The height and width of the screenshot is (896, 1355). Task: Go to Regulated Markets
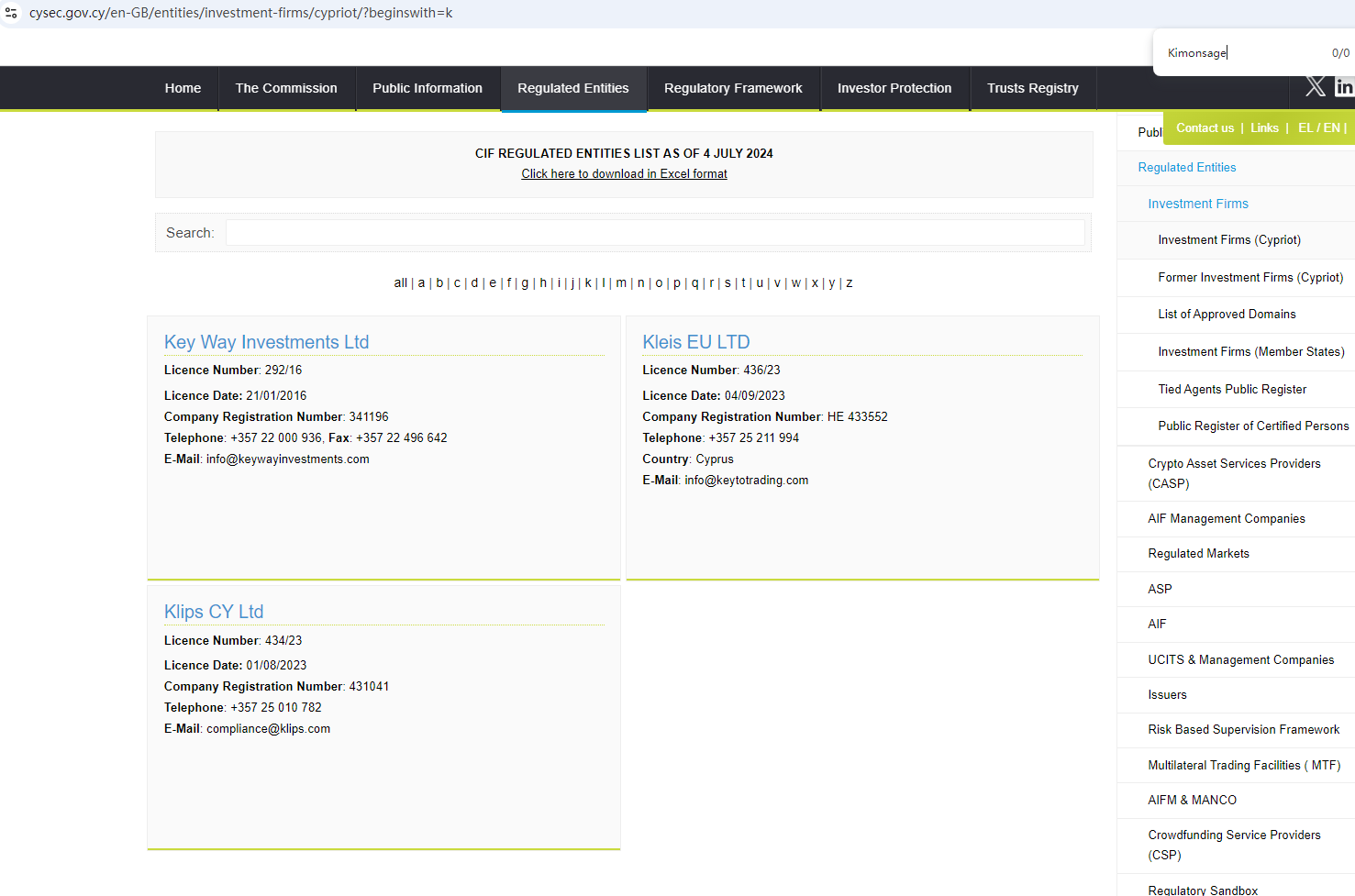[x=1198, y=554]
